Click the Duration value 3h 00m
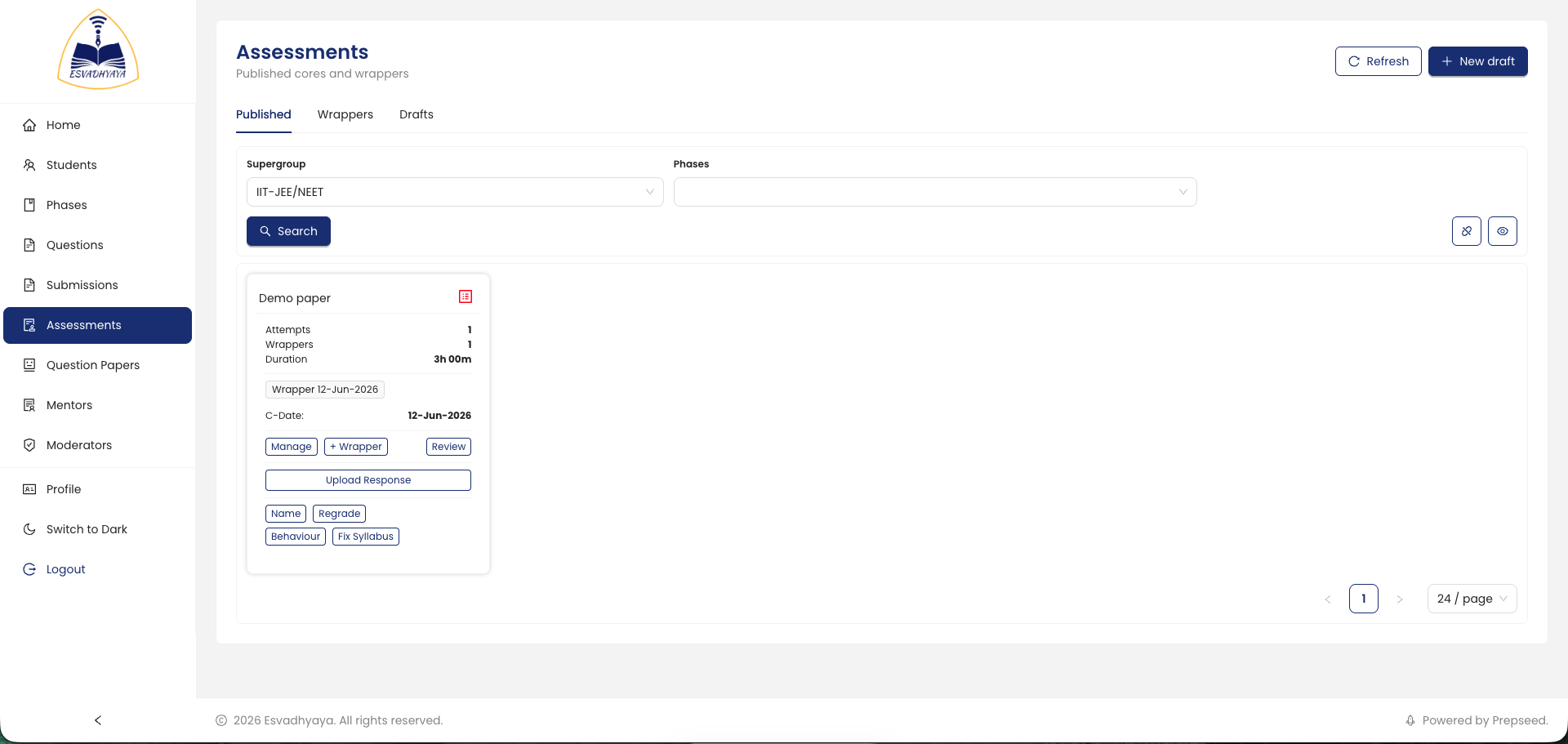The width and height of the screenshot is (1568, 744). coord(452,359)
